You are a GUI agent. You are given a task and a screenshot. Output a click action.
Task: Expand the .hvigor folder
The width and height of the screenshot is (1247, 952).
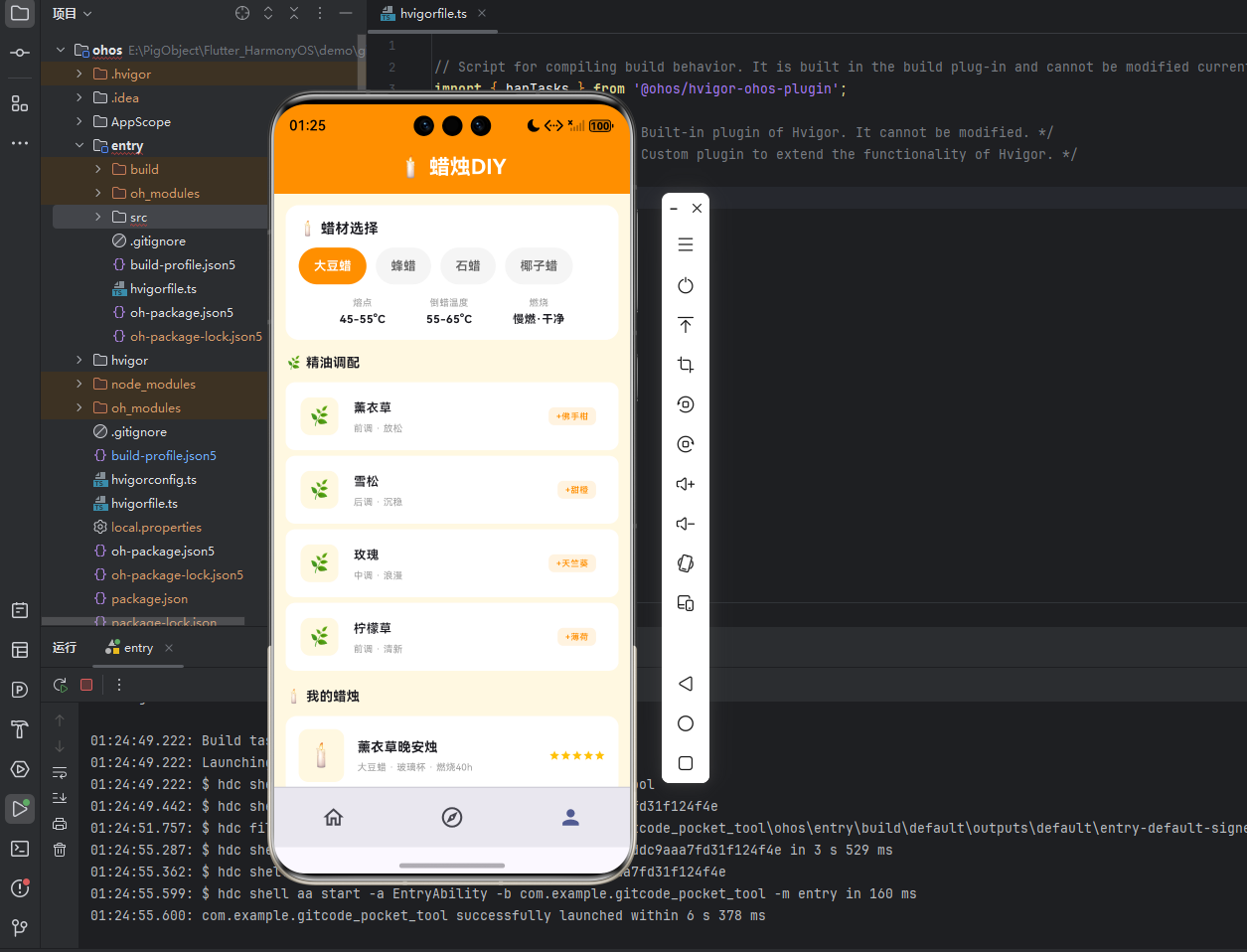point(79,74)
